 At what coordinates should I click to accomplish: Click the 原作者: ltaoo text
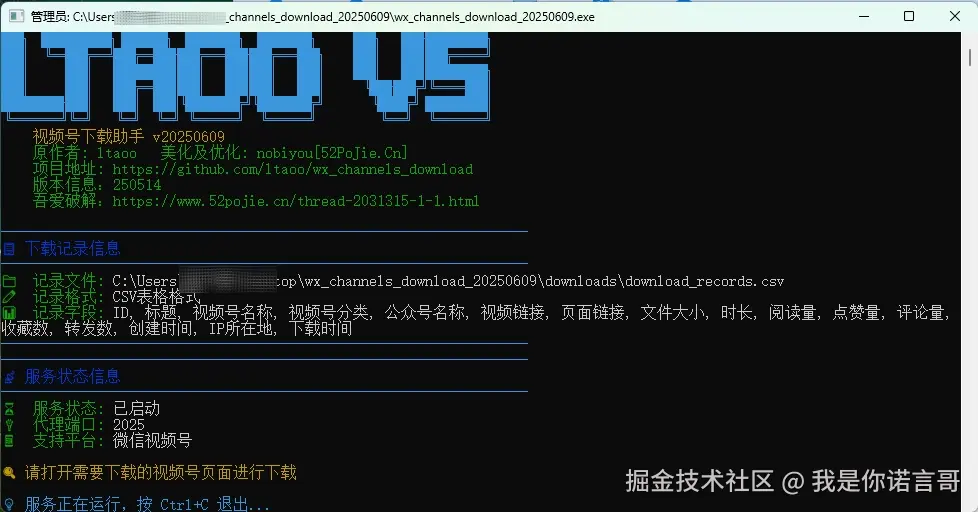(x=84, y=153)
